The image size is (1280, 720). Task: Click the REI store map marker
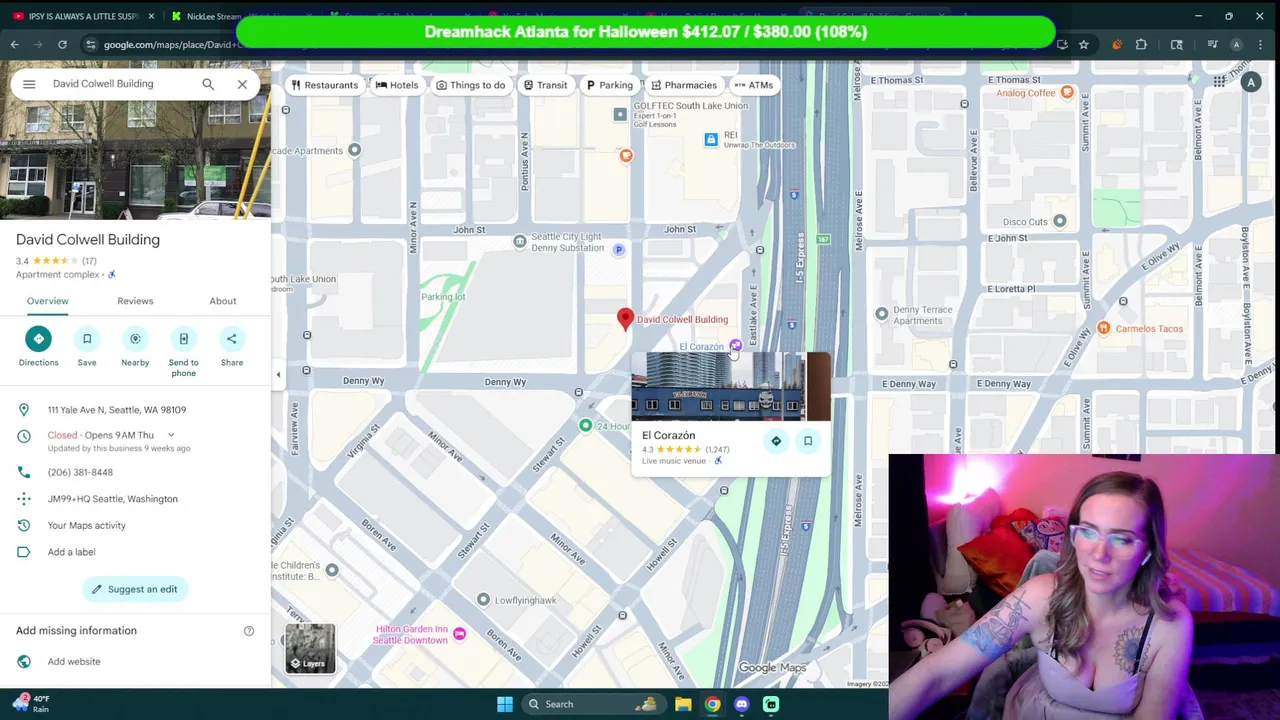click(x=711, y=140)
